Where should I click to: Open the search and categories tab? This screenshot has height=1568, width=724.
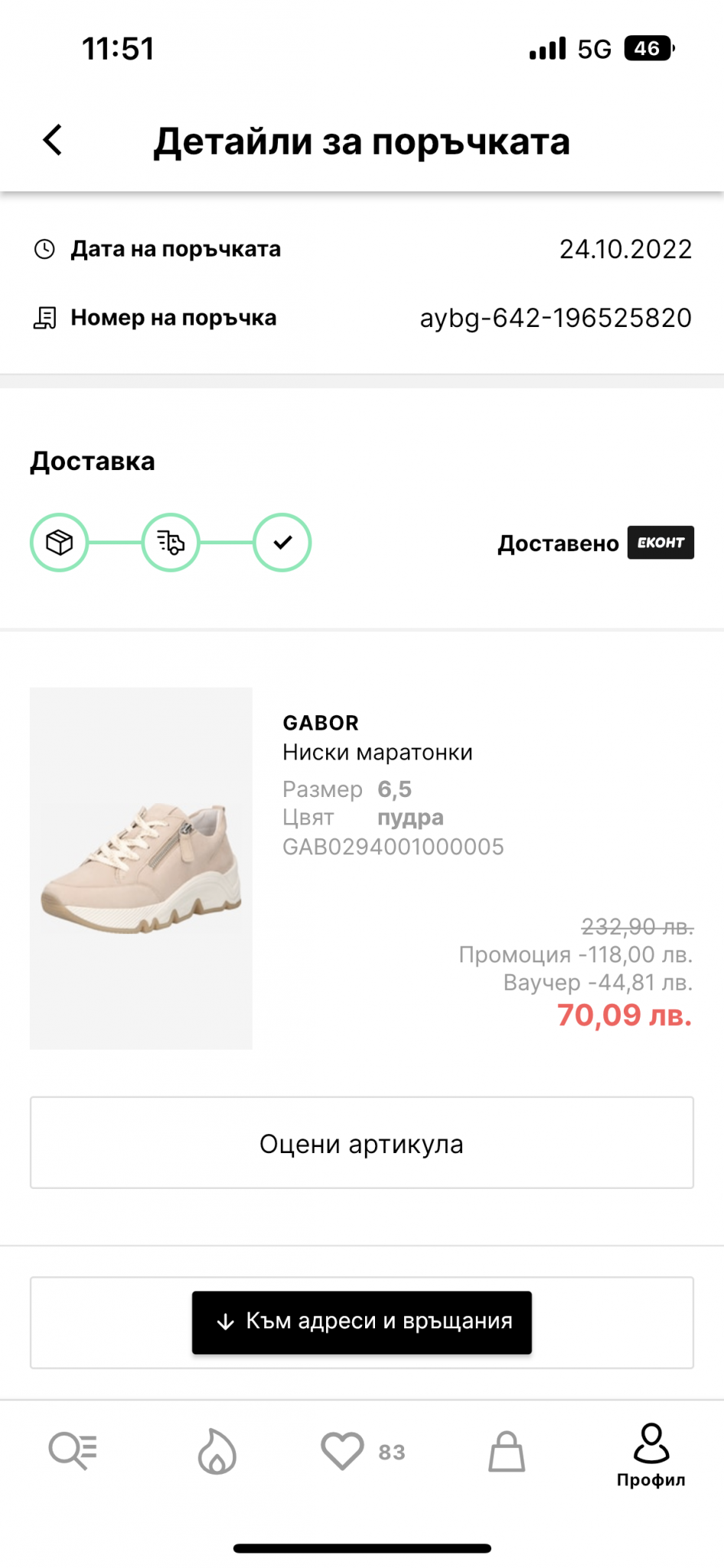click(73, 1451)
